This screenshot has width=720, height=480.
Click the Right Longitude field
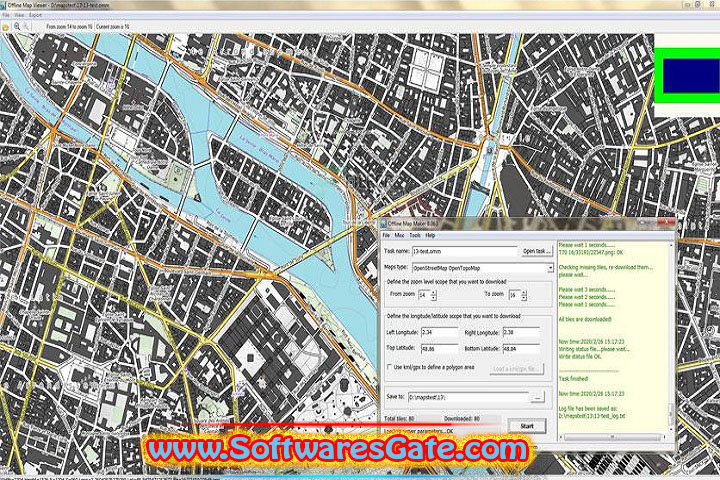(x=521, y=332)
